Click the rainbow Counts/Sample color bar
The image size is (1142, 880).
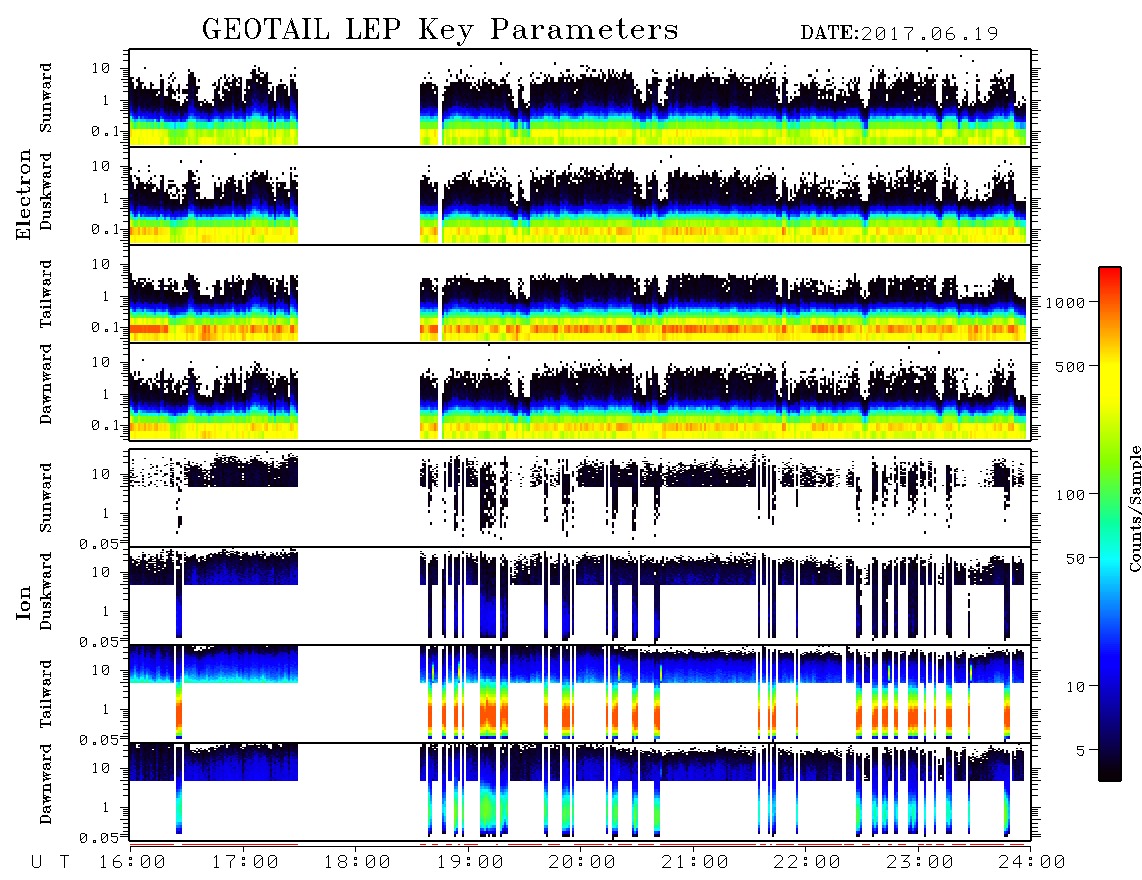pos(1110,525)
